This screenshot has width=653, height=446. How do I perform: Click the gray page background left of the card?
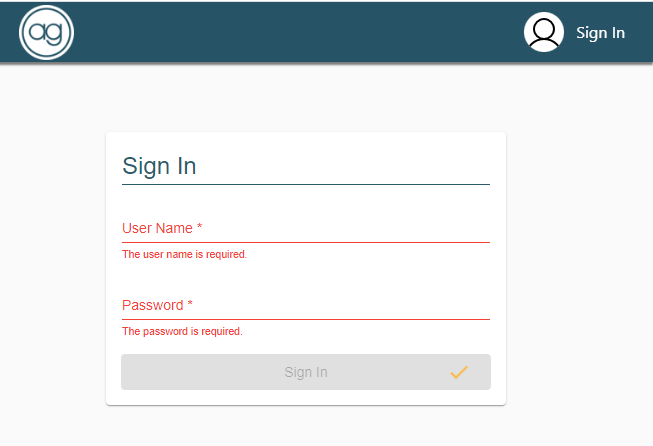tap(52, 270)
